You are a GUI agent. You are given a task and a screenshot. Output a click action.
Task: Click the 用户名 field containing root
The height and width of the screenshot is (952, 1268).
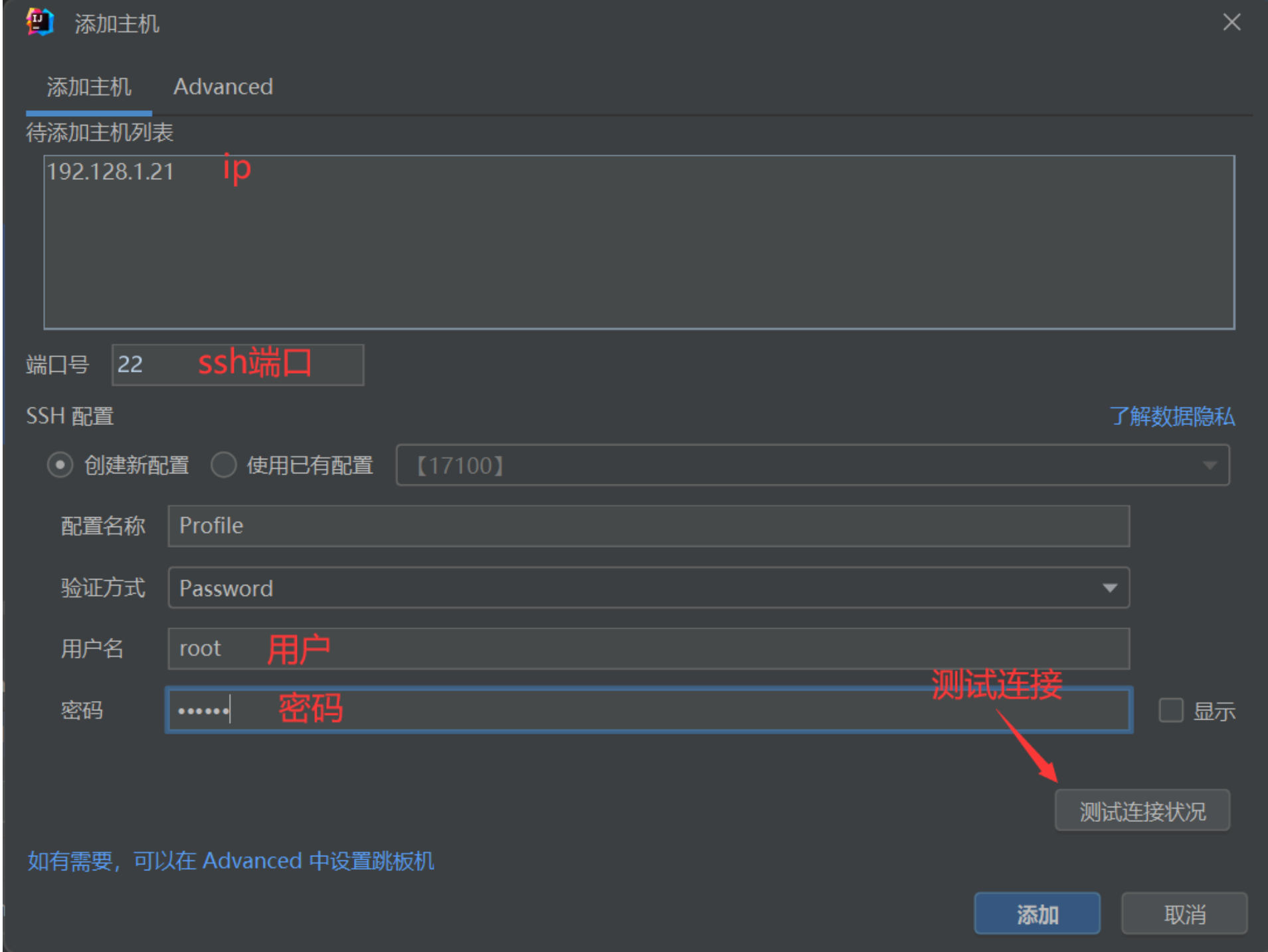coord(648,649)
